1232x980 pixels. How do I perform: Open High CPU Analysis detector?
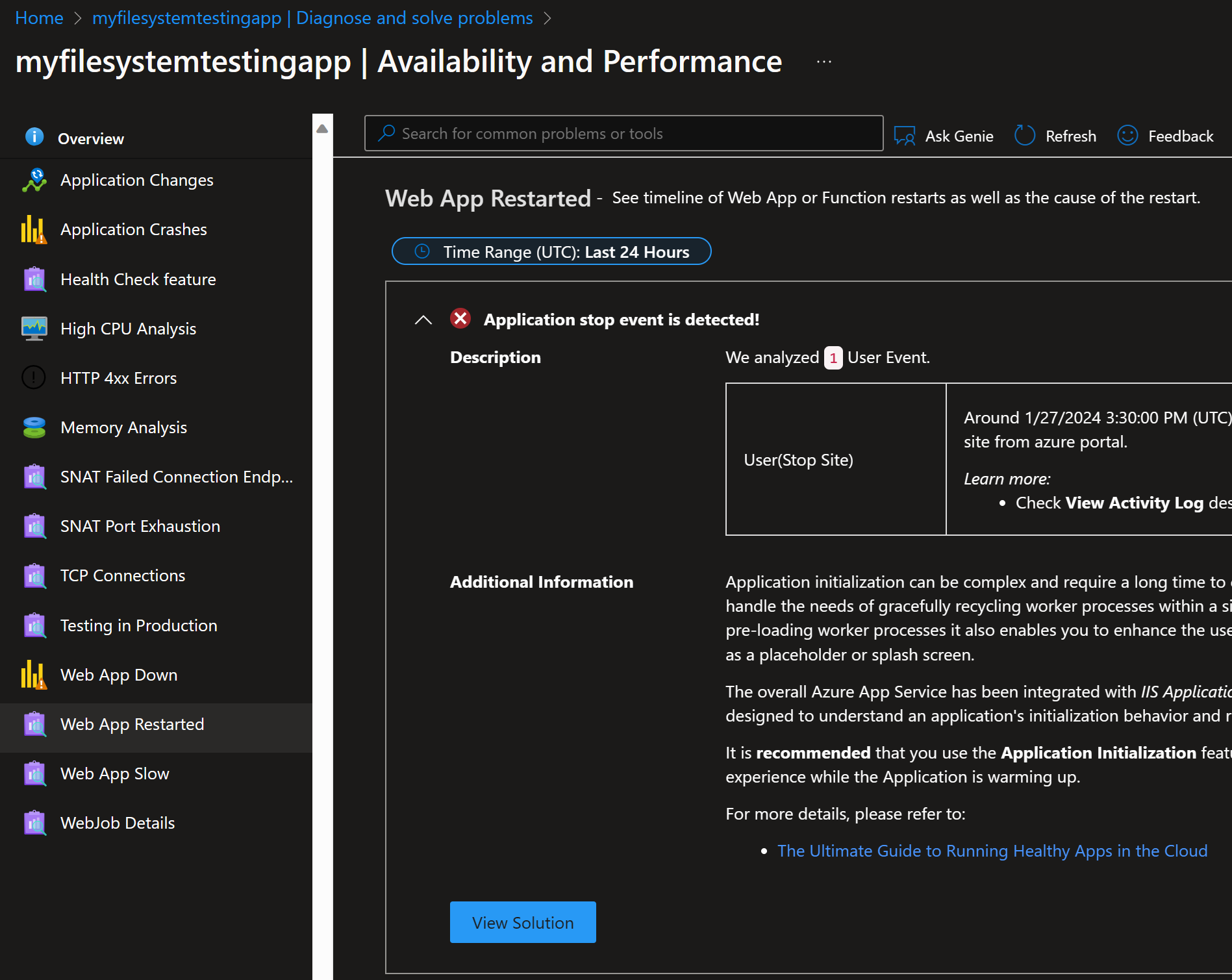pyautogui.click(x=156, y=329)
